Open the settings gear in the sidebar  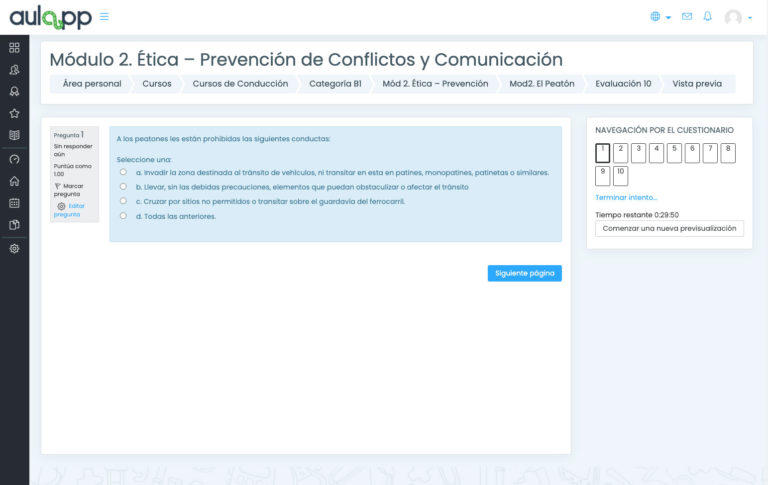tap(14, 248)
